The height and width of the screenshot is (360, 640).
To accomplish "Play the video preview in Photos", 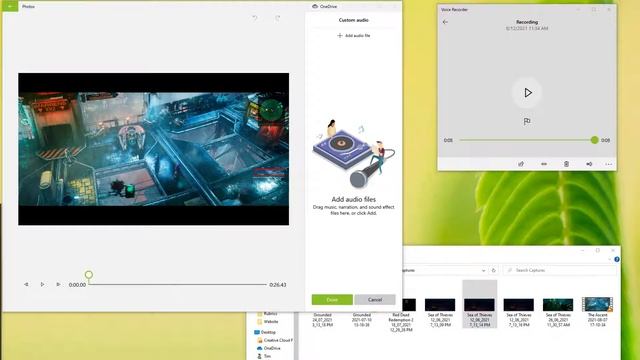I will tap(42, 284).
